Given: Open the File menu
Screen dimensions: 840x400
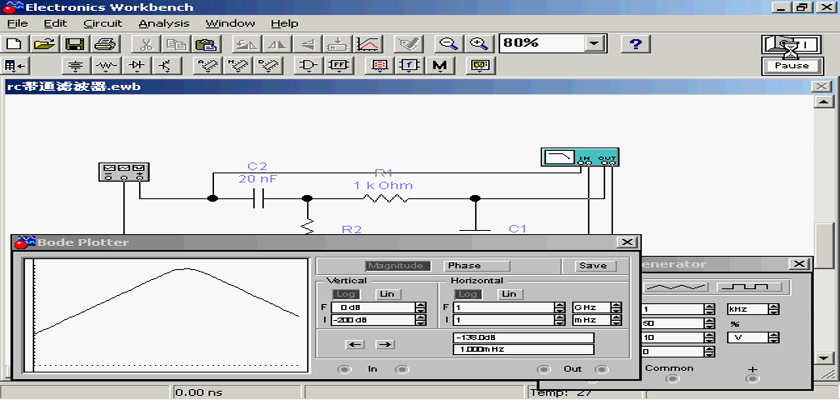Looking at the screenshot, I should pyautogui.click(x=17, y=24).
